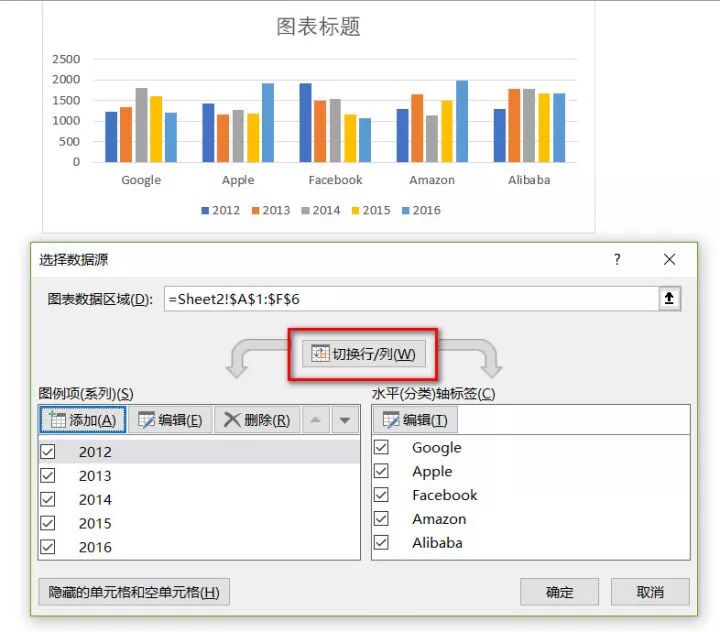This screenshot has height=632, width=720.
Task: Click the 2016 legend entry in chart
Action: 421,210
